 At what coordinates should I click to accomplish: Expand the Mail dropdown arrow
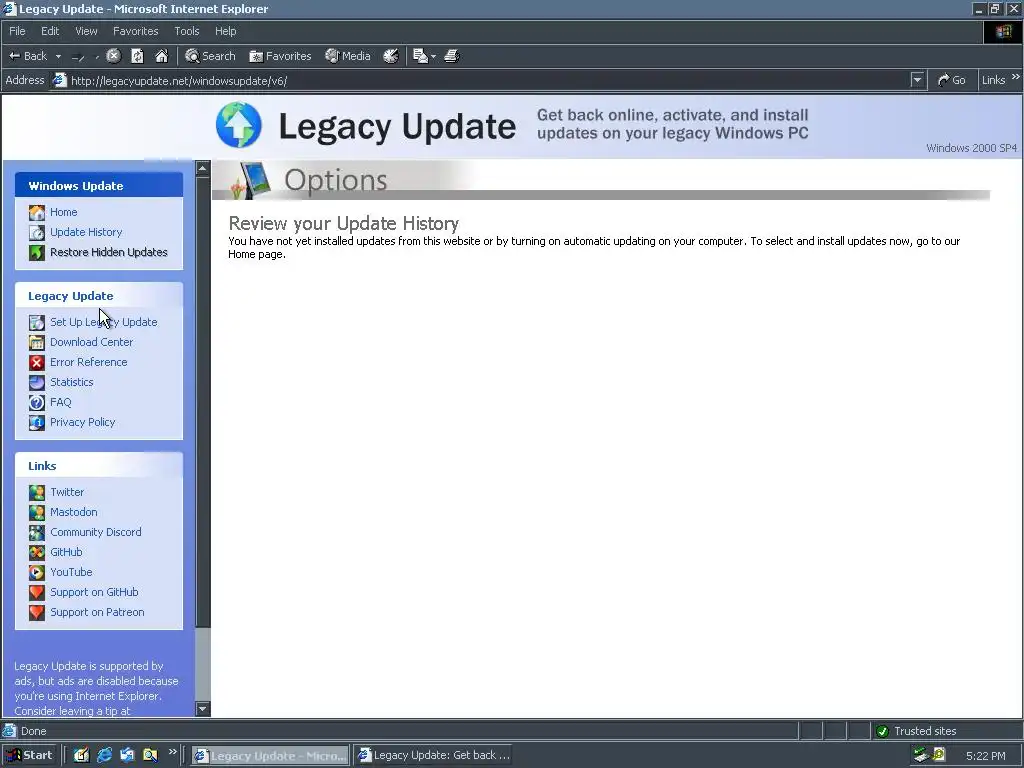point(433,57)
